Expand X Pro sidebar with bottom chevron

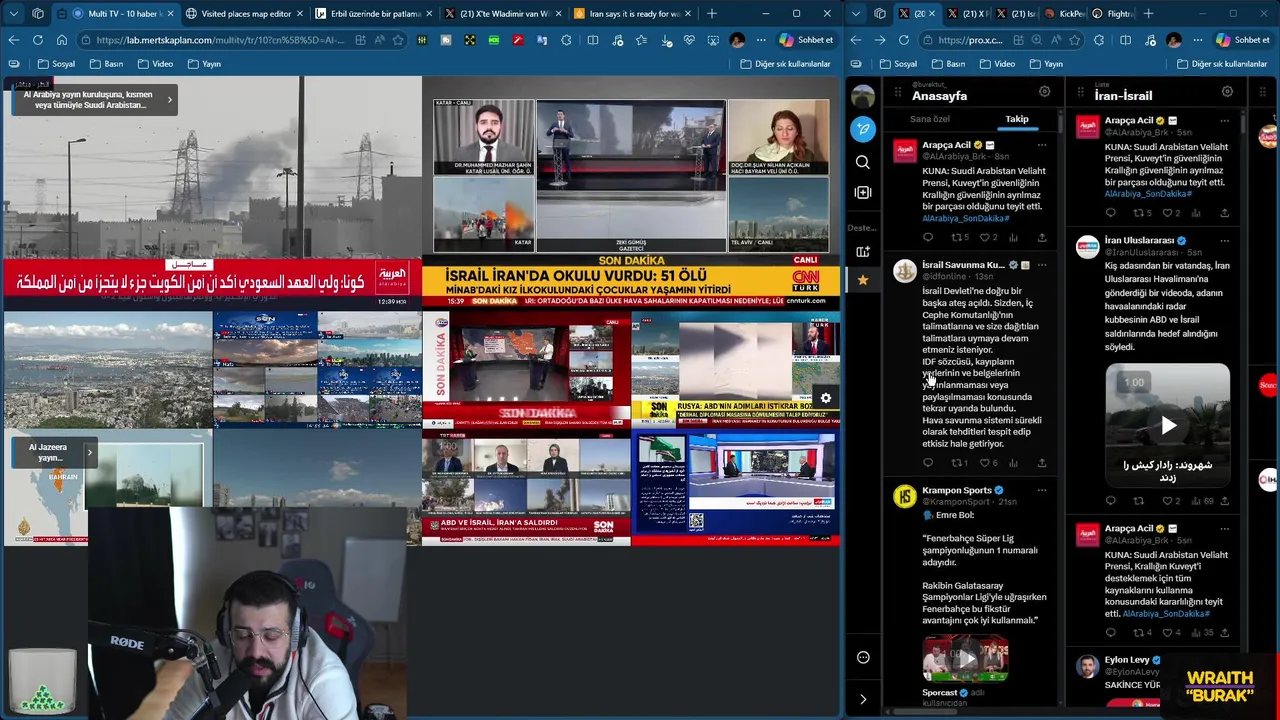pyautogui.click(x=863, y=699)
